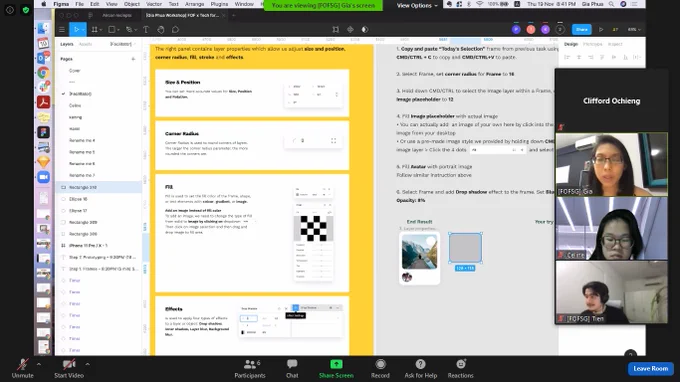Open the Pen tool dropdown arrow

(135, 30)
